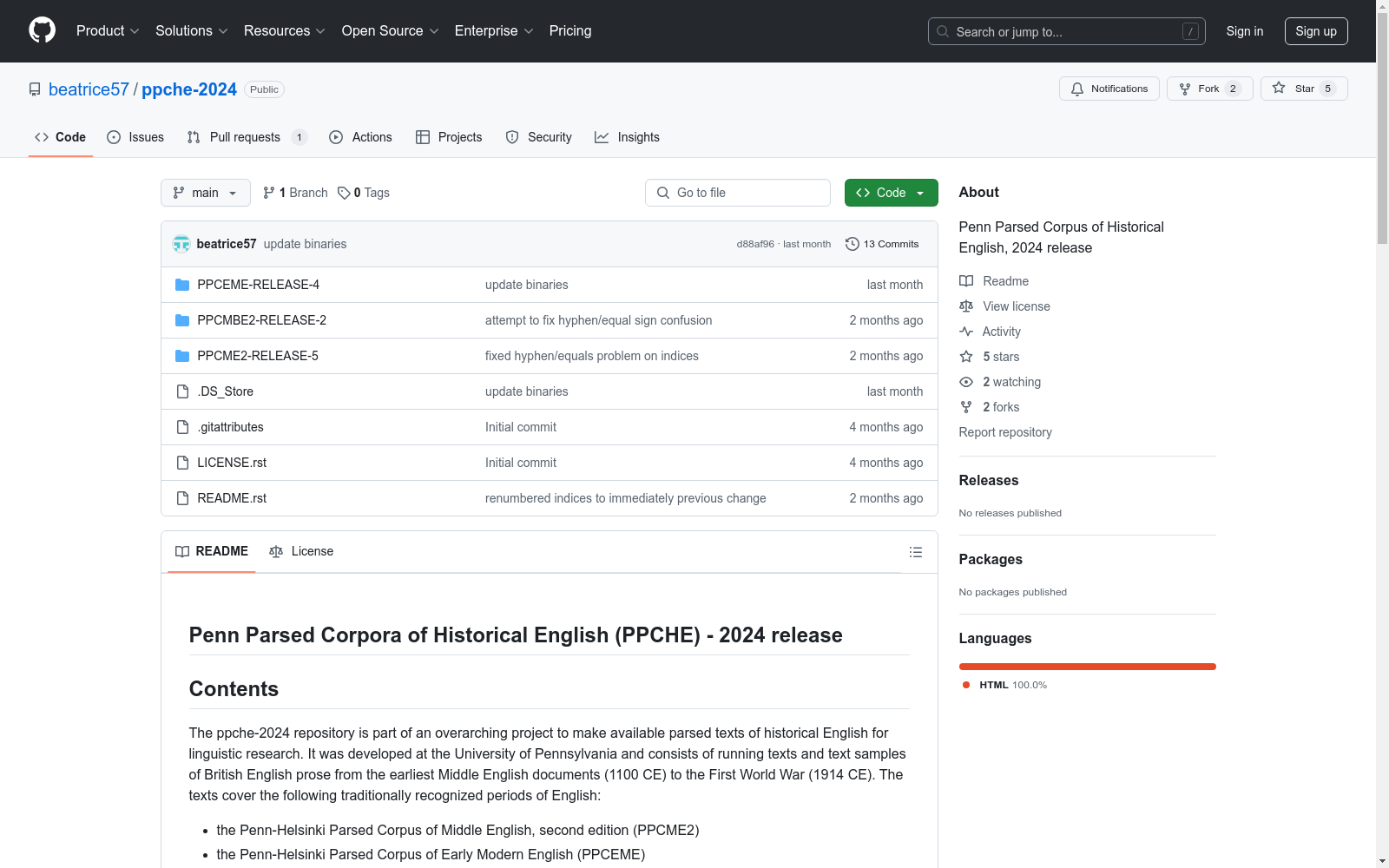Image resolution: width=1389 pixels, height=868 pixels.
Task: Click the .gitattributes file icon
Action: pyautogui.click(x=182, y=427)
